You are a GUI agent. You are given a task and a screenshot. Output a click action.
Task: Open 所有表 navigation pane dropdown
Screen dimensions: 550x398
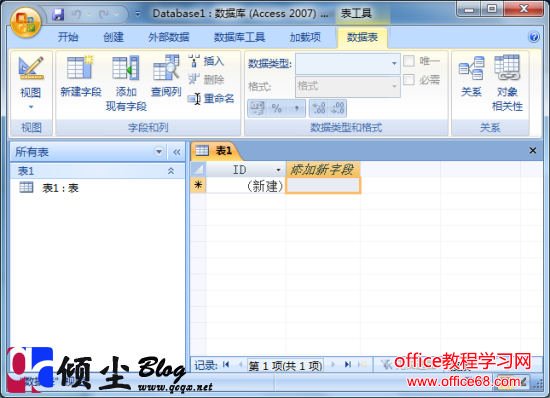click(x=159, y=152)
